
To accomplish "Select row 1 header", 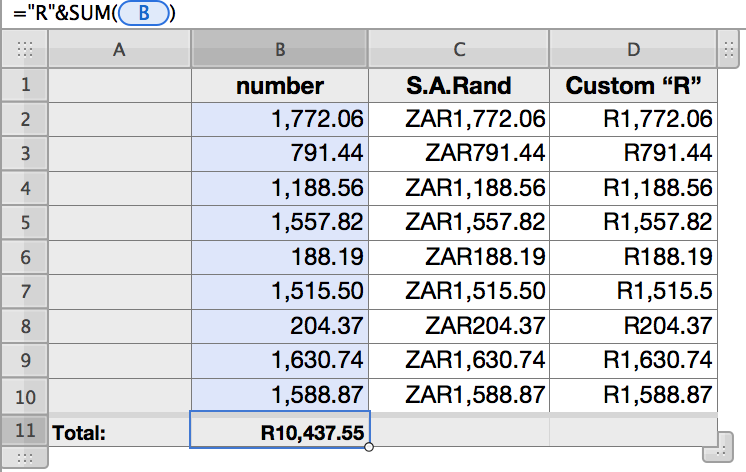I will pos(25,86).
